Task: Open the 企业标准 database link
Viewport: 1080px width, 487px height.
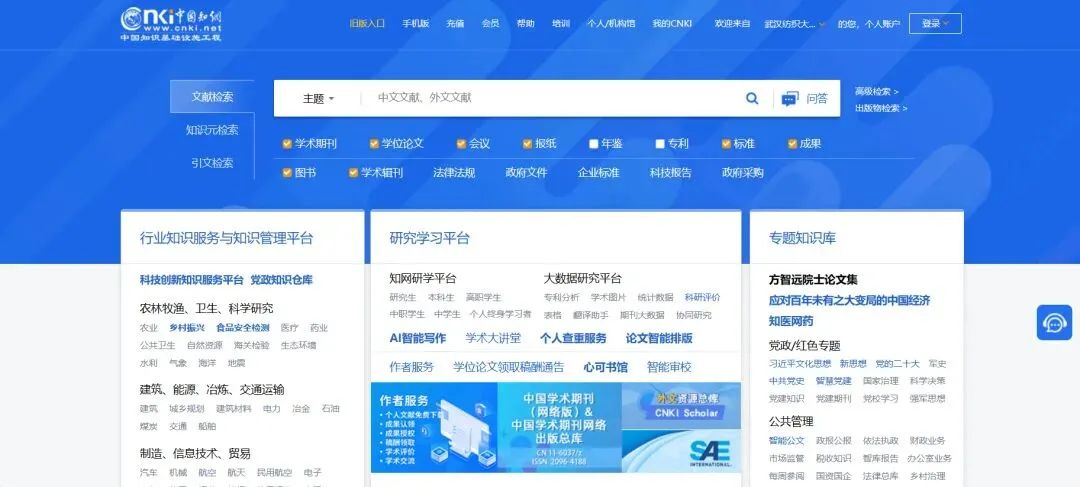Action: click(x=599, y=173)
